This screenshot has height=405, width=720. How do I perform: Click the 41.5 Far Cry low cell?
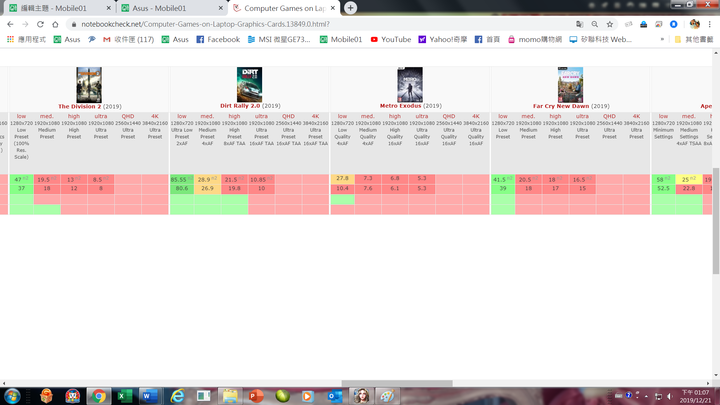(503, 179)
